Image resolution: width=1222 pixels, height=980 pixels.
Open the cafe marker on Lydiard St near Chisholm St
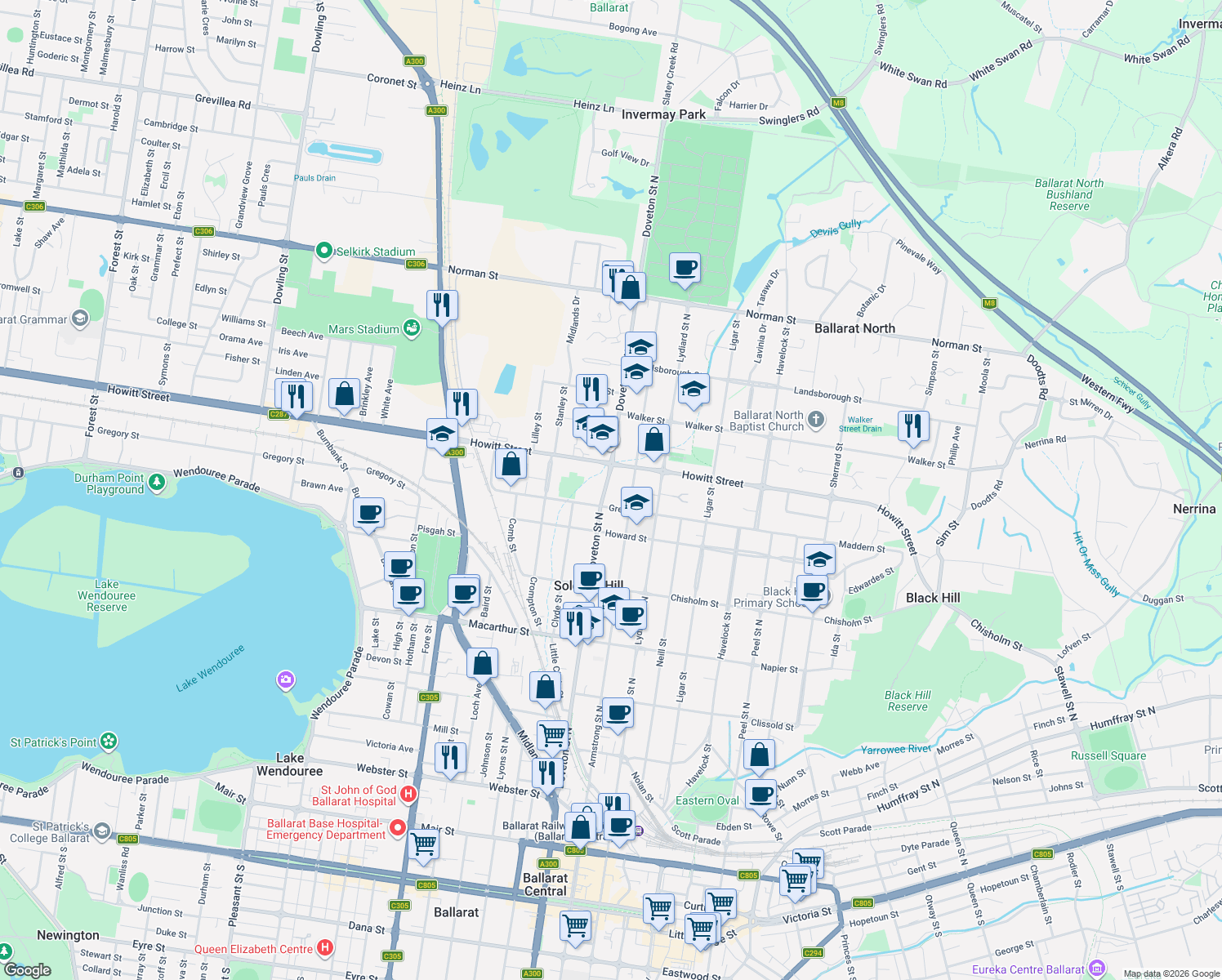pos(631,615)
